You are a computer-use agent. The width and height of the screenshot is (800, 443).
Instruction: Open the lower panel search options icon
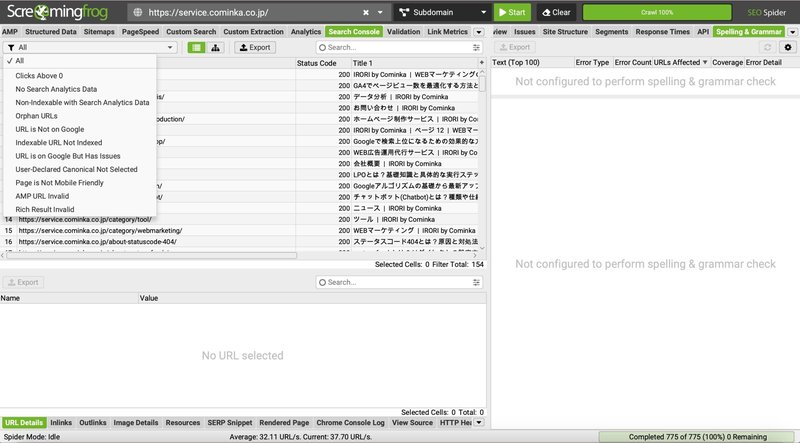pos(476,282)
